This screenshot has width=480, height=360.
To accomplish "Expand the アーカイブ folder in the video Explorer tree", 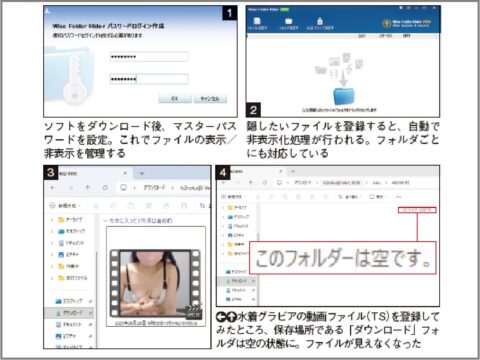I will click(x=52, y=220).
